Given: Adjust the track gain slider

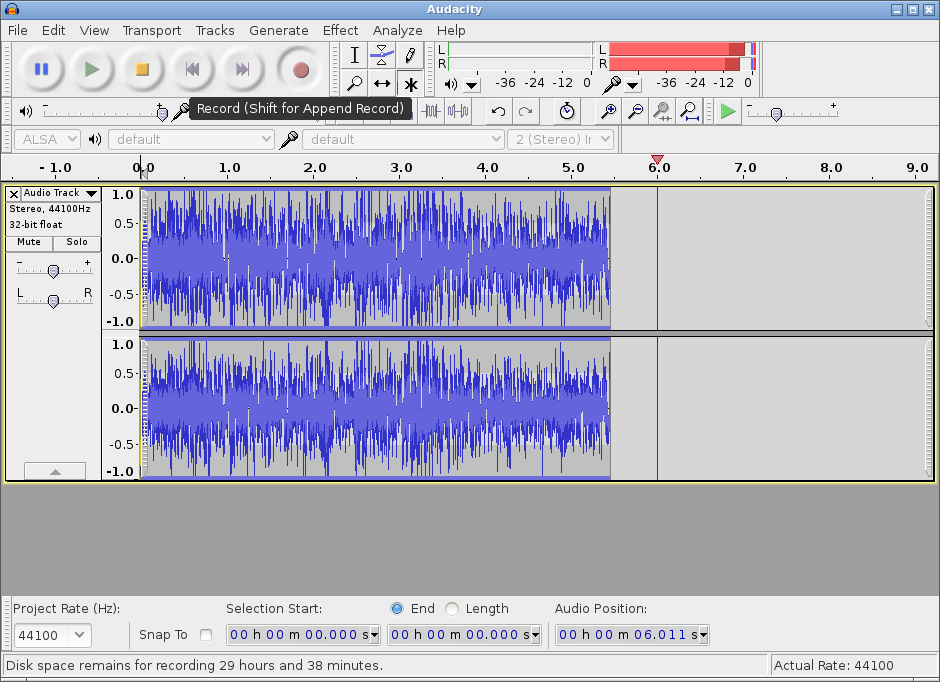Looking at the screenshot, I should point(53,268).
